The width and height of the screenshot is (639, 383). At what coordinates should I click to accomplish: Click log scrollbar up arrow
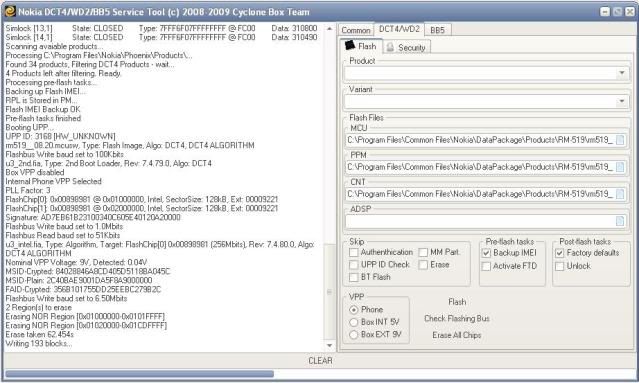(x=329, y=28)
